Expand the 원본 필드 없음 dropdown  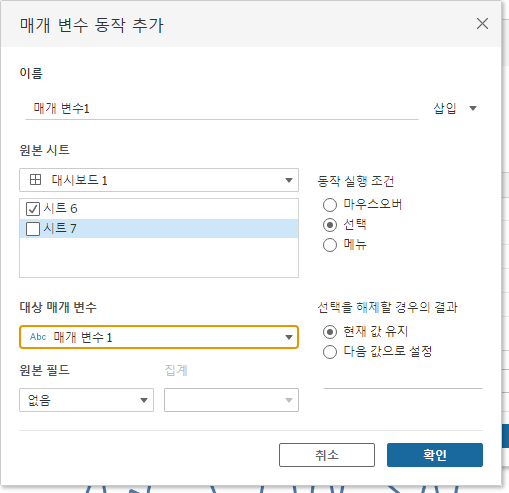86,400
